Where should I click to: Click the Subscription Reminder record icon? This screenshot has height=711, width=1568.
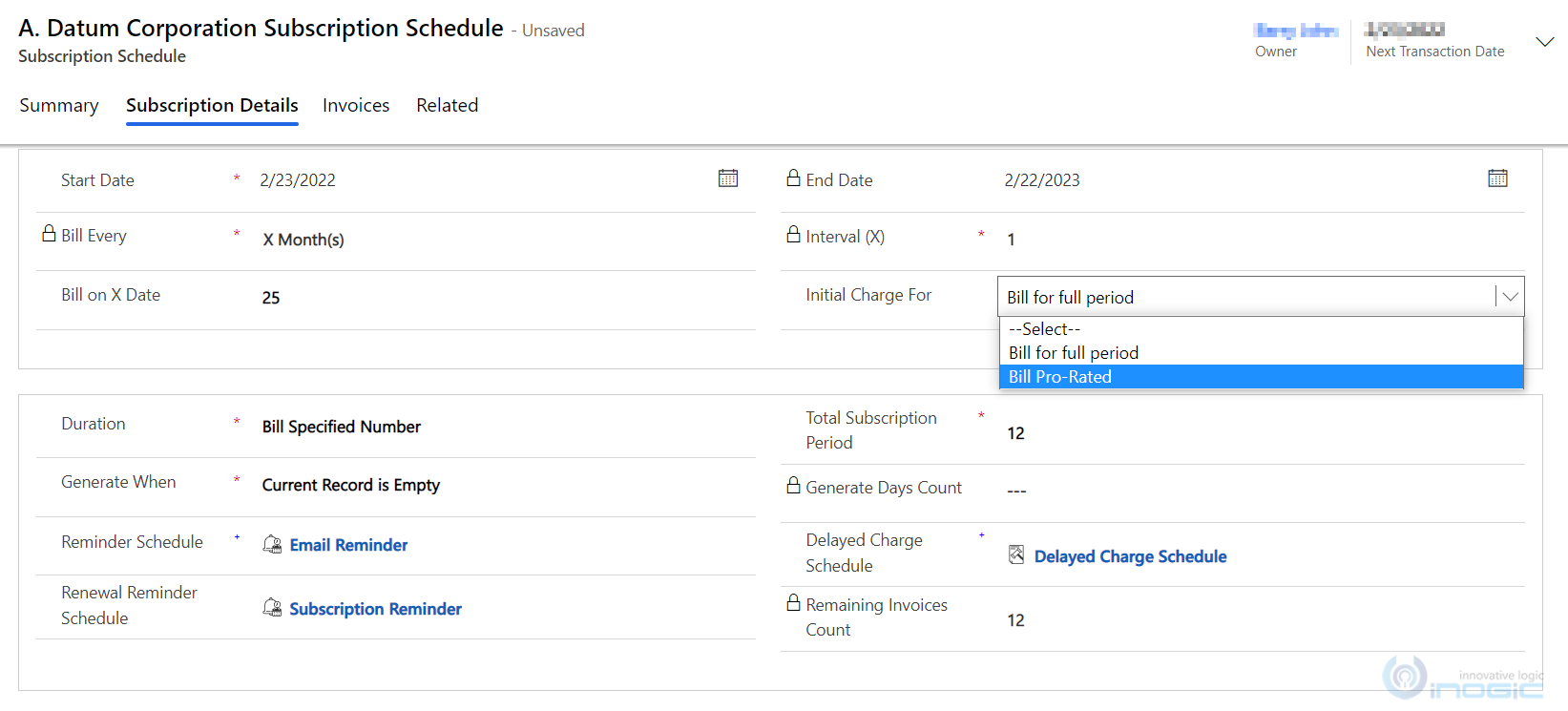pyautogui.click(x=272, y=608)
